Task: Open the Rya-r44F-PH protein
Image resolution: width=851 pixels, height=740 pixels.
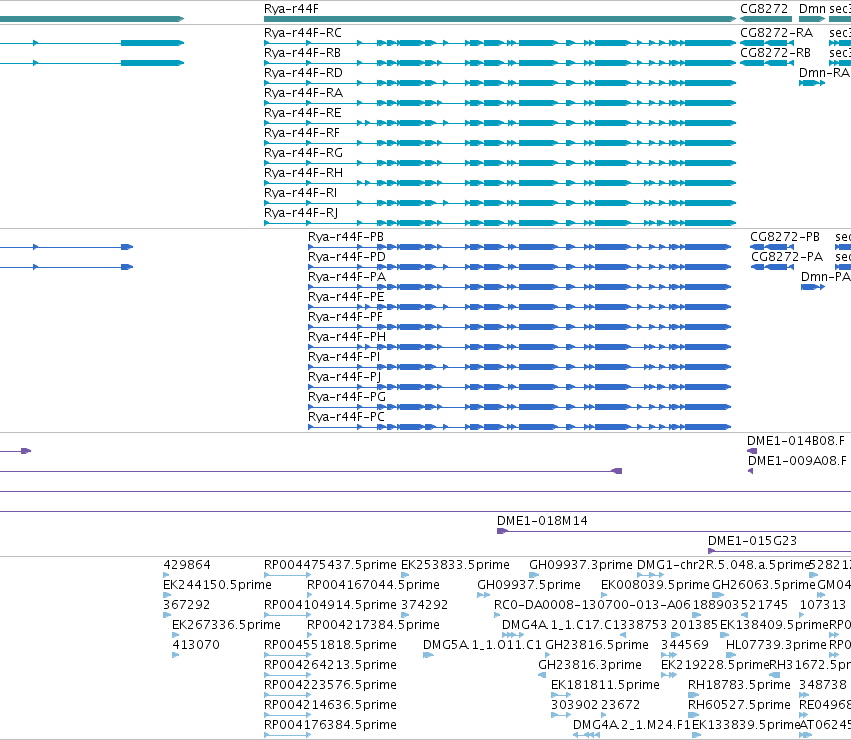Action: 347,338
